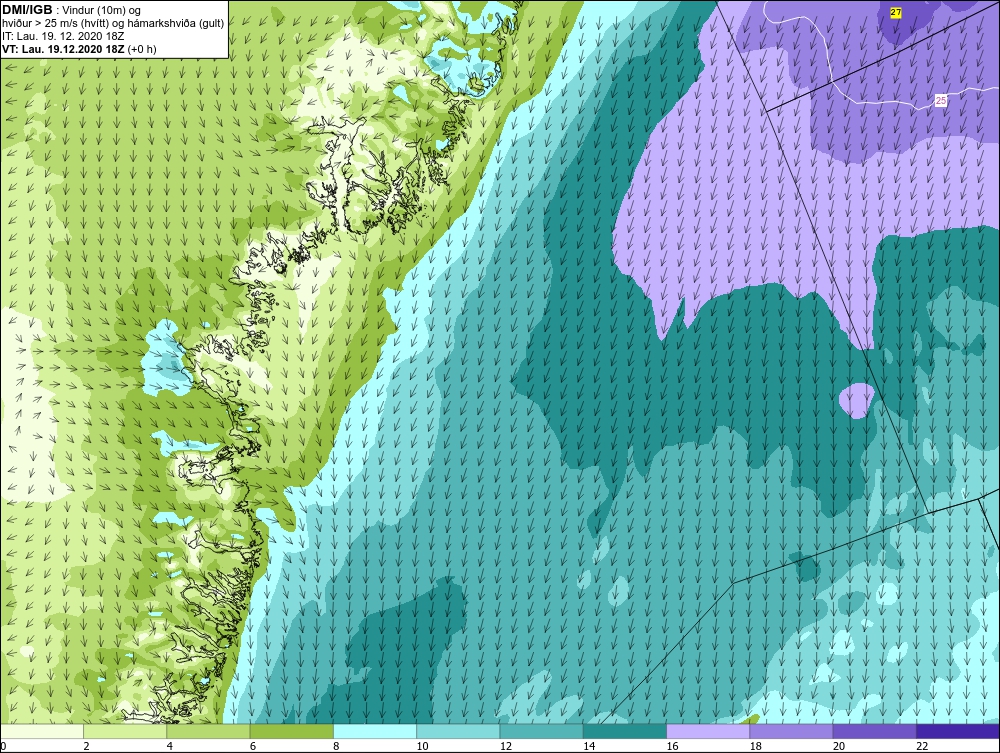Click the 20-22 m/s violet legend swatch
Screen dimensions: 1000x753
(x=875, y=731)
